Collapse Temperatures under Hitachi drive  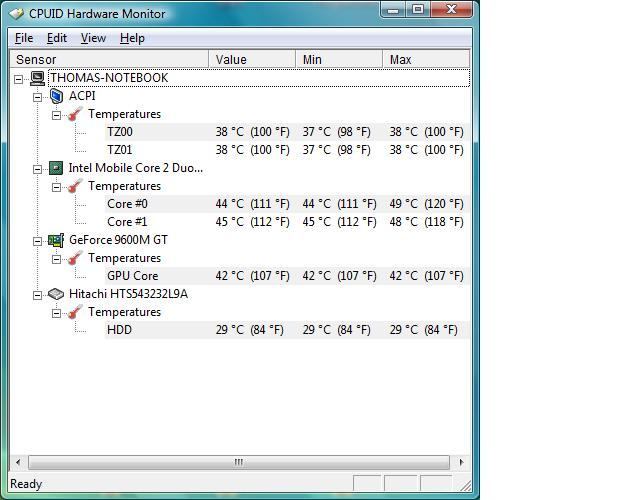click(56, 313)
